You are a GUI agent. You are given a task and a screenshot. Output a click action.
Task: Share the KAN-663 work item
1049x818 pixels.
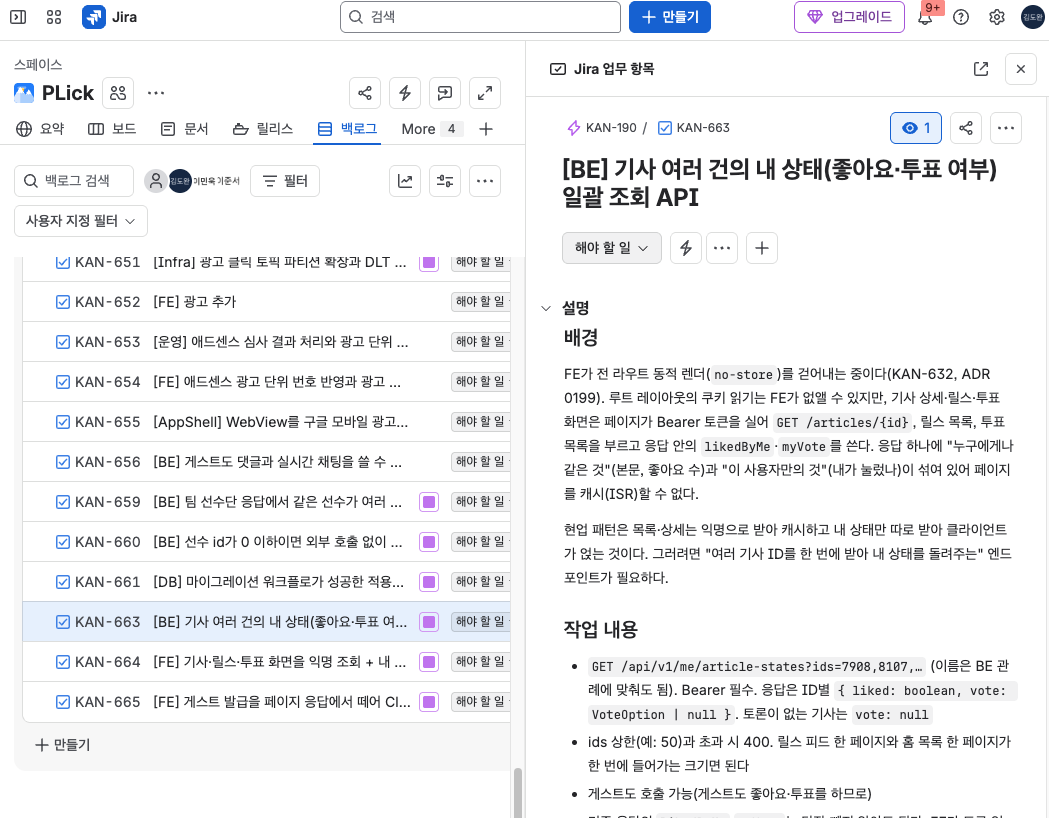(x=966, y=128)
